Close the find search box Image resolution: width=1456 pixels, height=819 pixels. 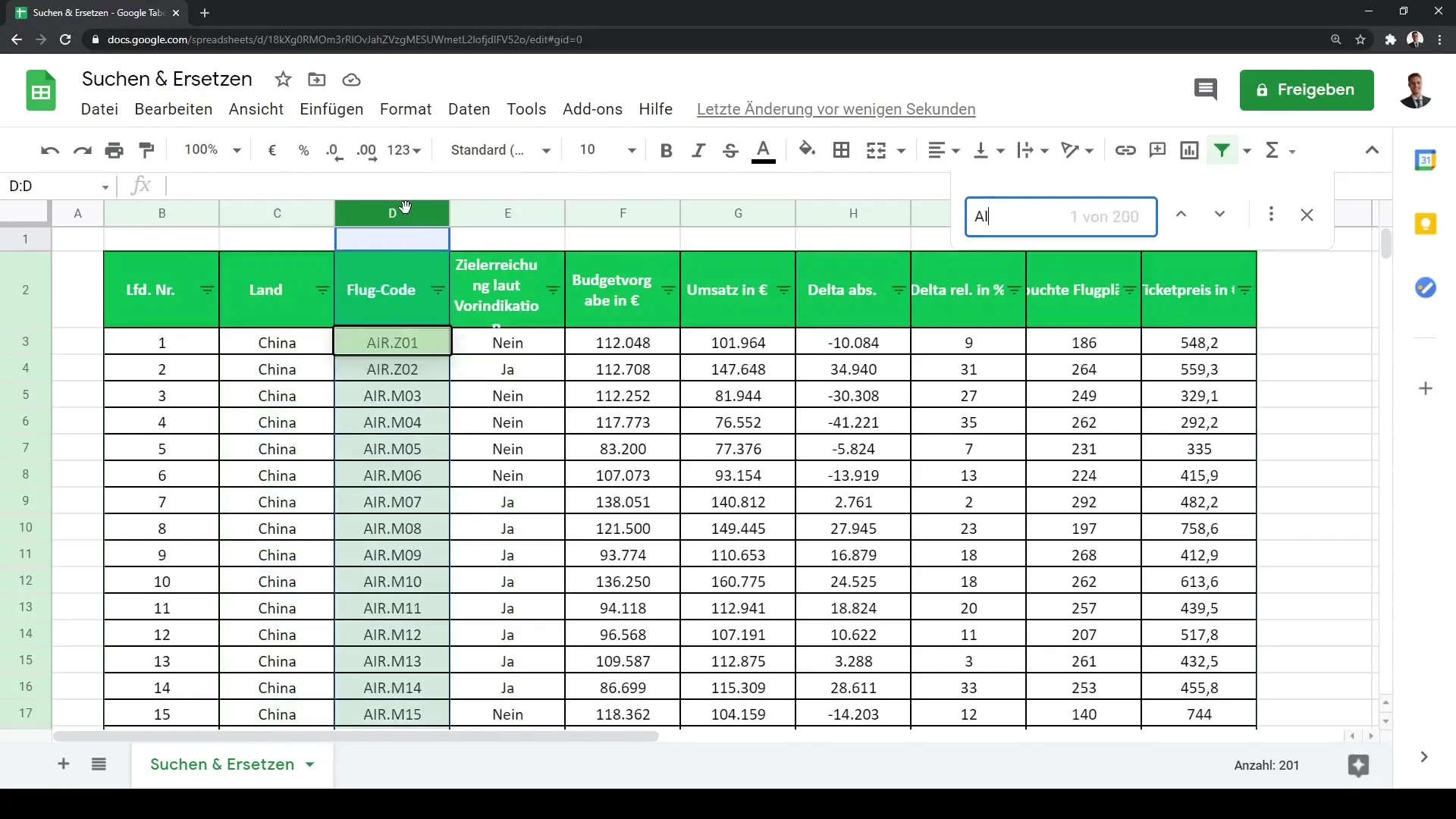coord(1307,215)
